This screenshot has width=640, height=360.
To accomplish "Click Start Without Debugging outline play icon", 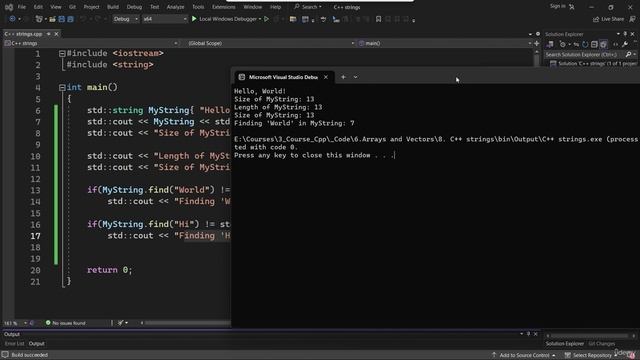I will coord(267,19).
